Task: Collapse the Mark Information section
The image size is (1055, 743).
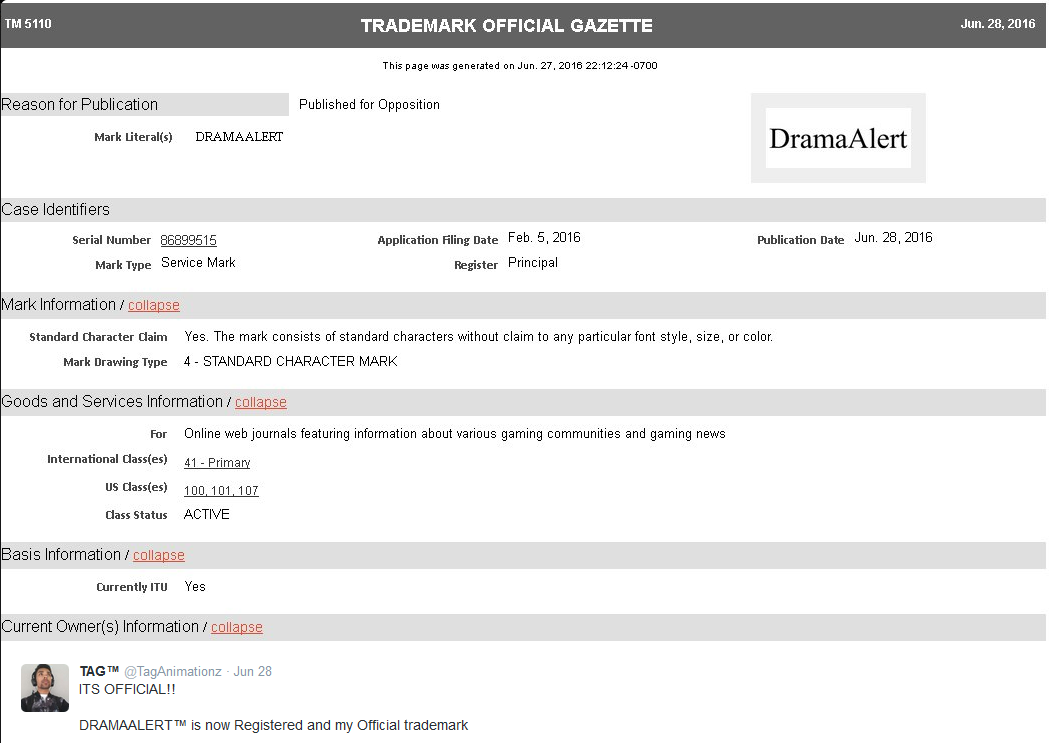Action: (153, 305)
